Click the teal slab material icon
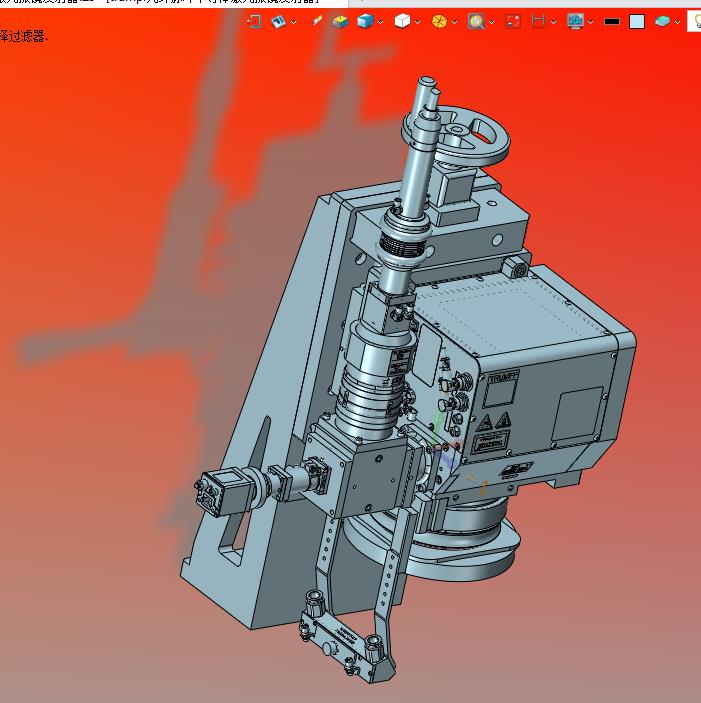The image size is (701, 703). point(662,21)
